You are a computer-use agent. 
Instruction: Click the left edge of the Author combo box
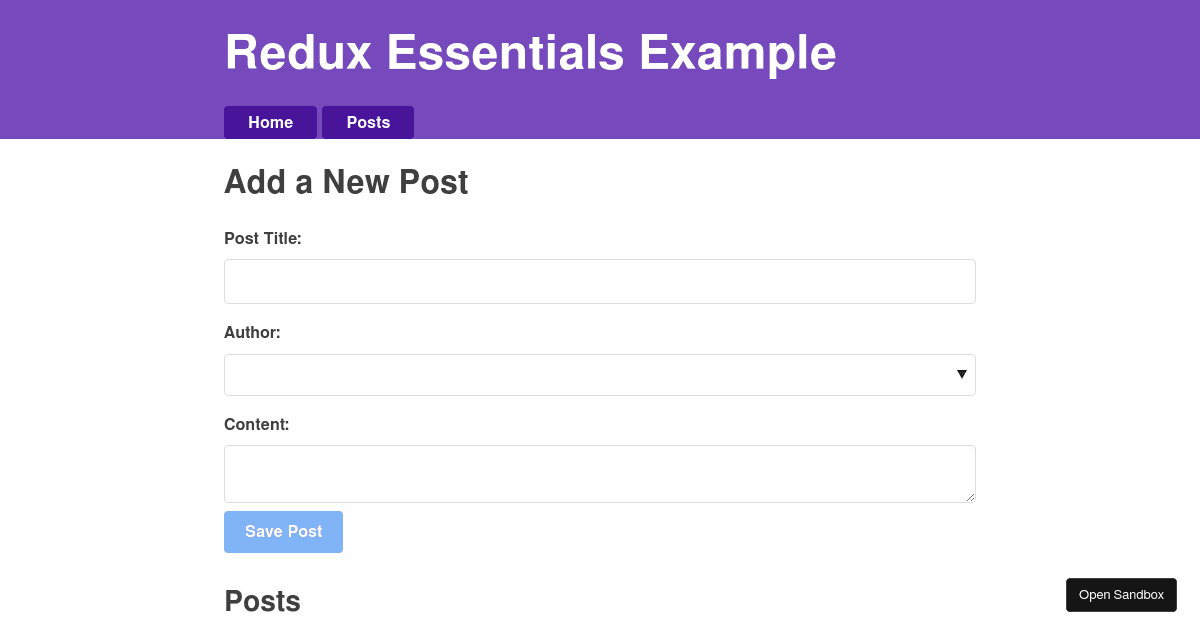232,375
